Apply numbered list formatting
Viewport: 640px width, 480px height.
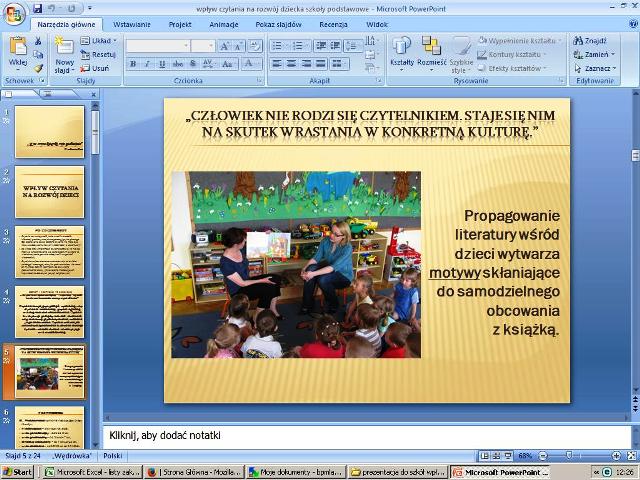[x=301, y=46]
